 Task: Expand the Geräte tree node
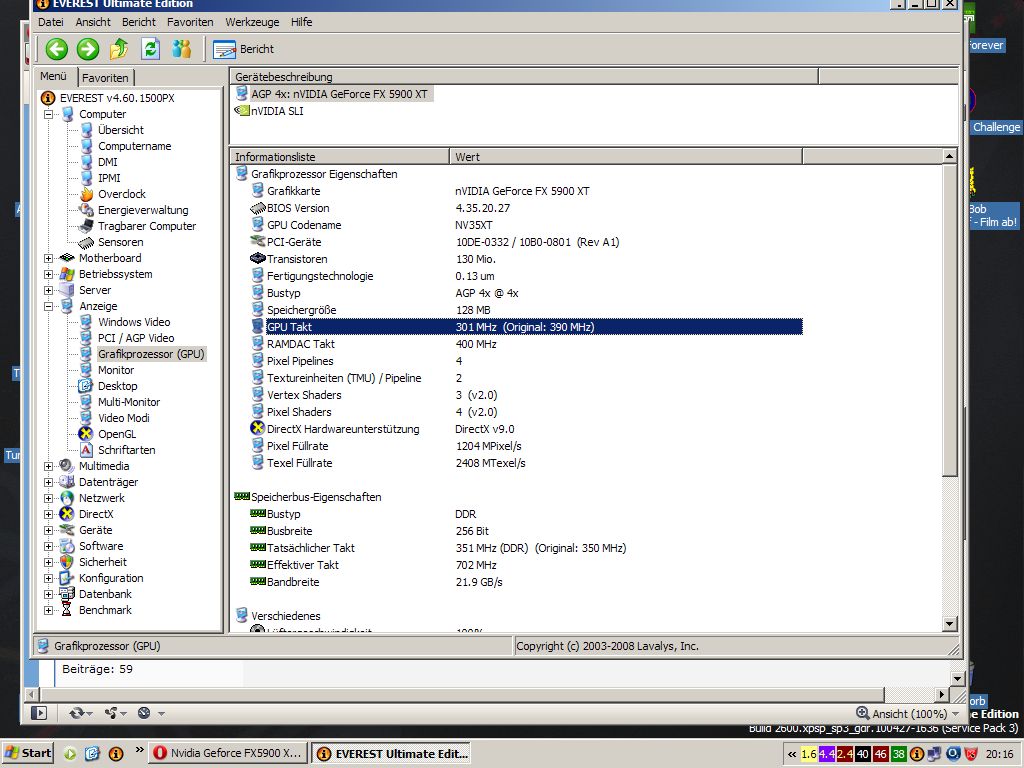point(48,530)
